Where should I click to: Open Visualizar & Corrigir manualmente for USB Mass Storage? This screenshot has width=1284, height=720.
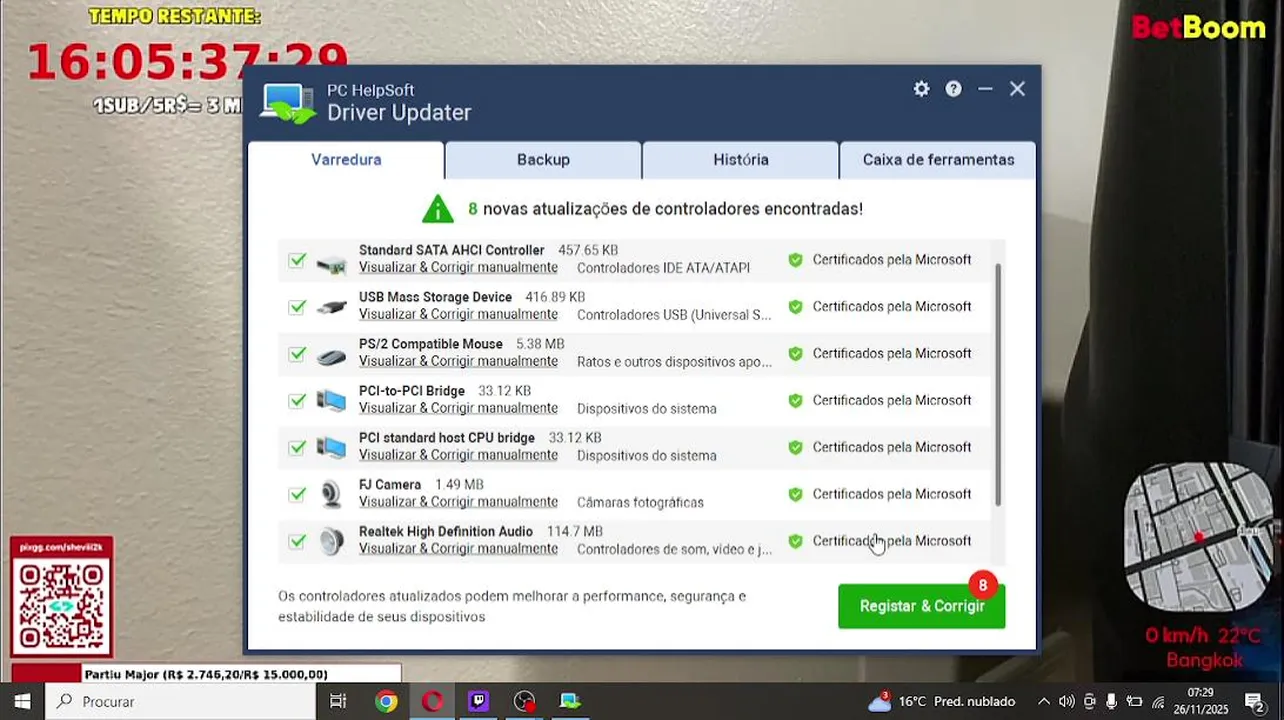tap(458, 315)
